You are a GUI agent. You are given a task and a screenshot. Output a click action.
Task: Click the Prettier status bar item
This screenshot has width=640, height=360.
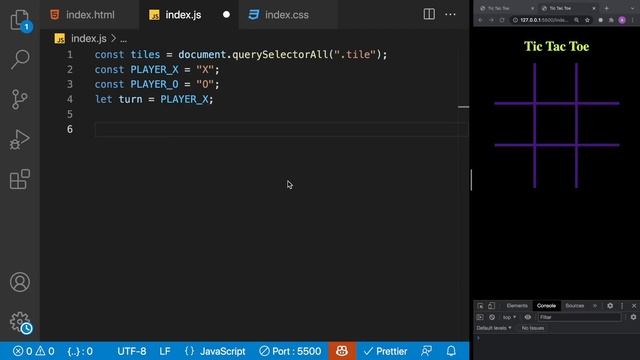click(x=385, y=351)
